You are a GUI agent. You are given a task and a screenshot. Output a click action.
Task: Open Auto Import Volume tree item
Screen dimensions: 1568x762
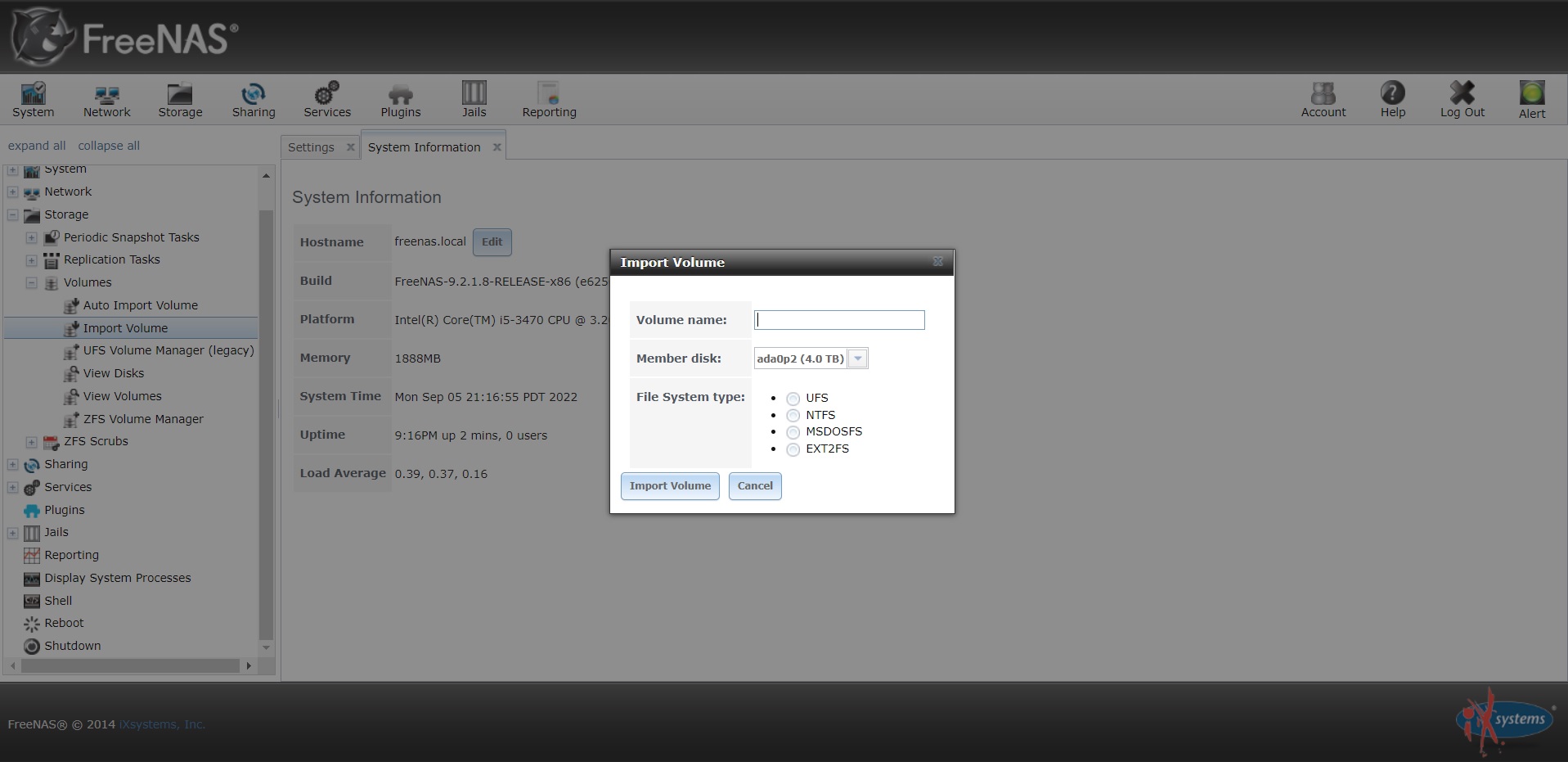(141, 305)
